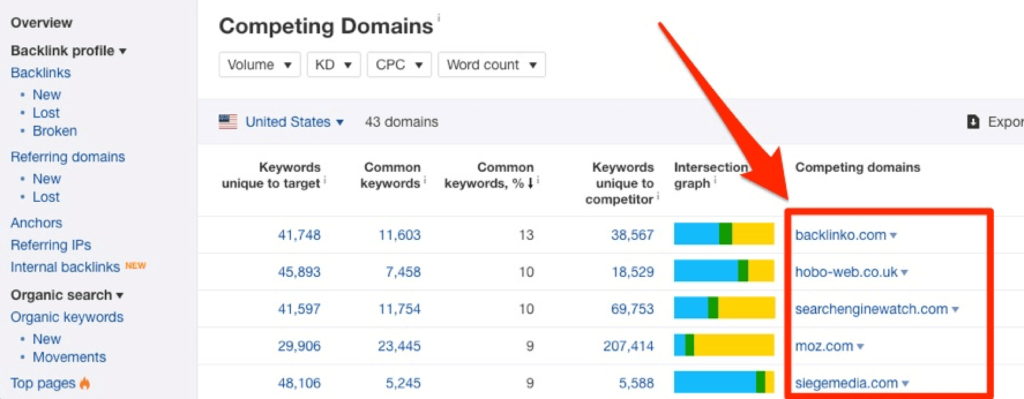Image resolution: width=1024 pixels, height=399 pixels.
Task: Click 18,529 competitor keywords value
Action: tap(632, 272)
